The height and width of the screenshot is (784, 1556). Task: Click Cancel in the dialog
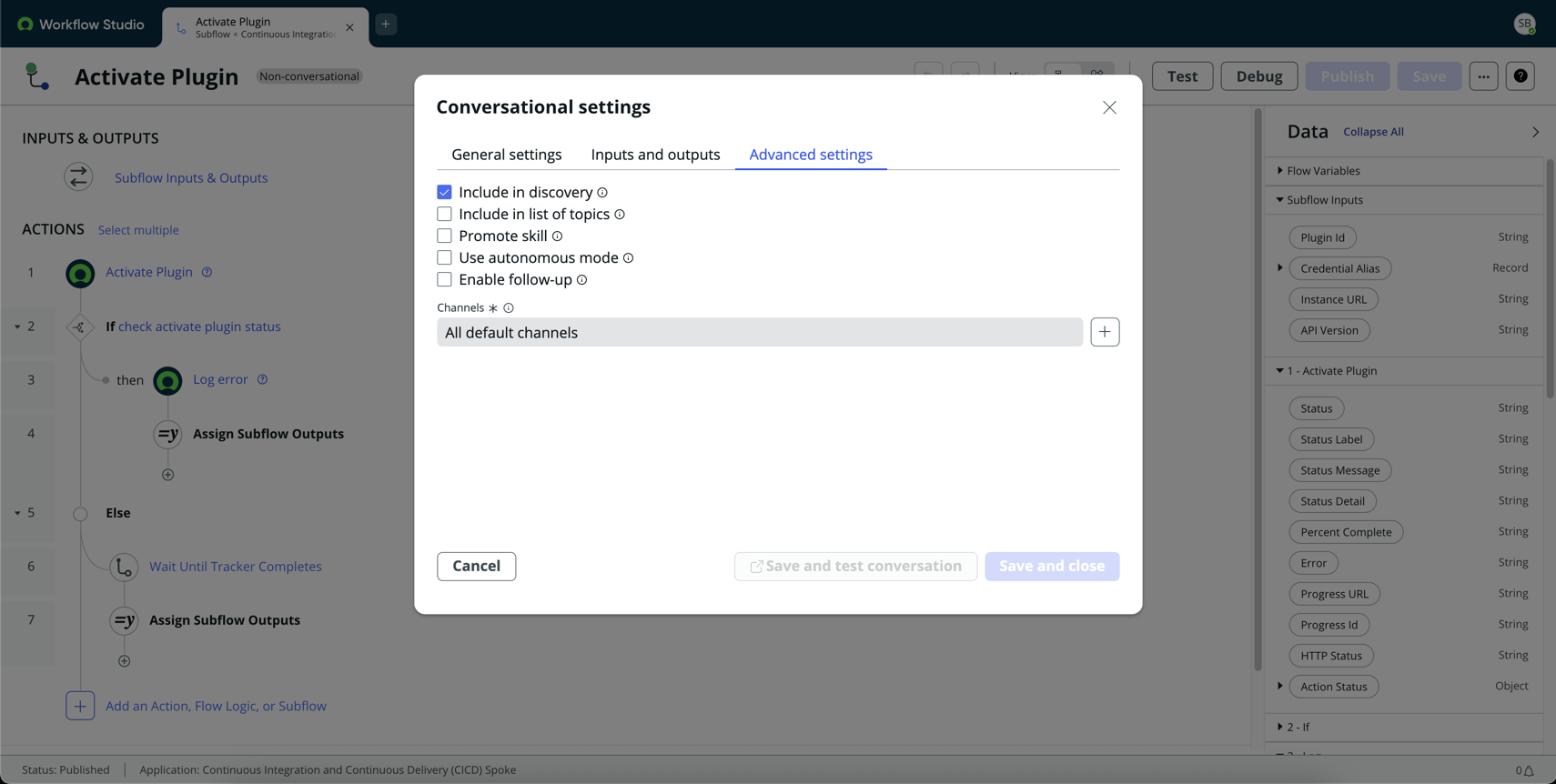click(x=476, y=567)
